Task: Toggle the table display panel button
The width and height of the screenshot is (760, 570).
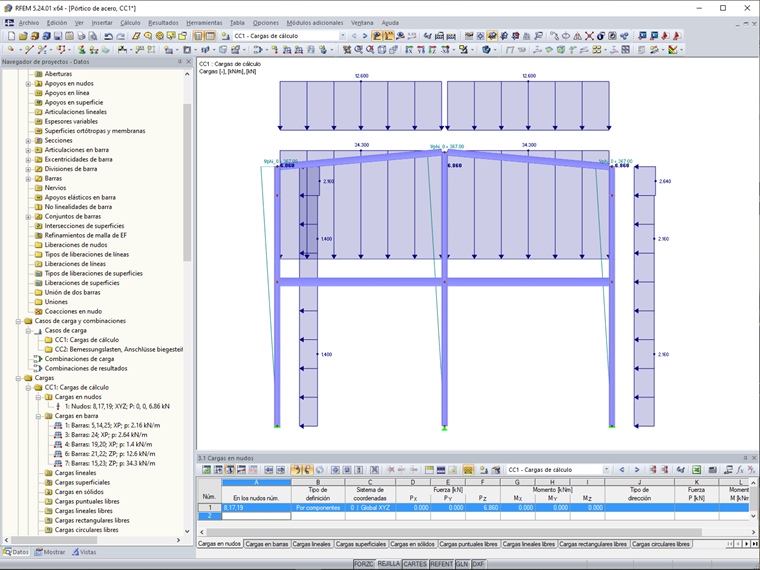Action: [210, 36]
